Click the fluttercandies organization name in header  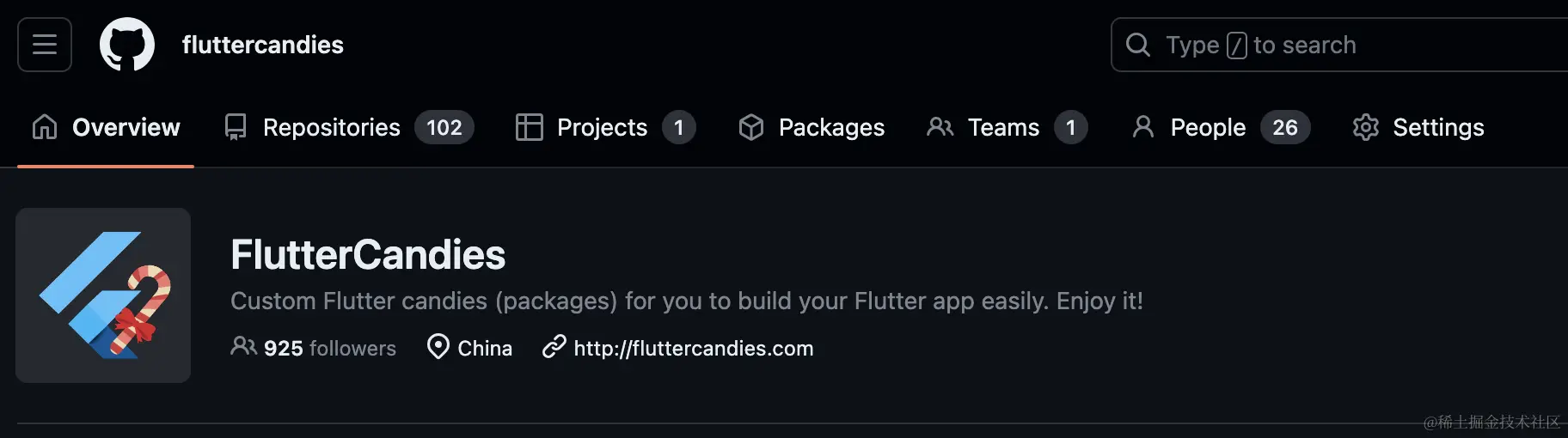coord(262,45)
